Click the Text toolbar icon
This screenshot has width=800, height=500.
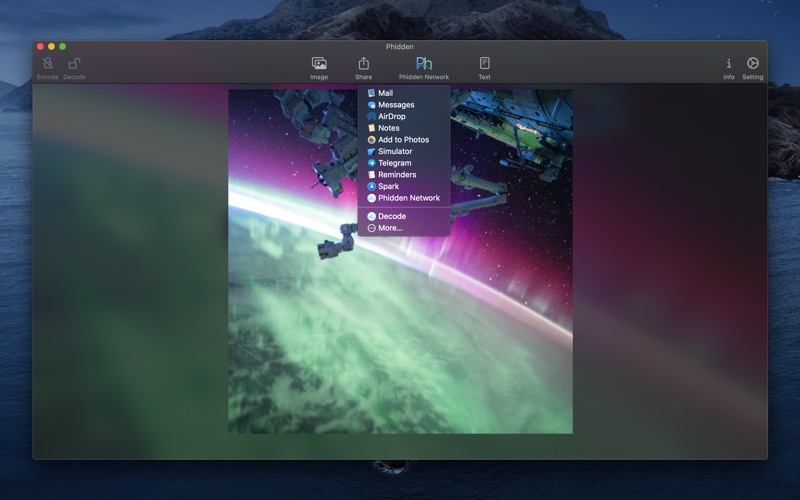[484, 63]
